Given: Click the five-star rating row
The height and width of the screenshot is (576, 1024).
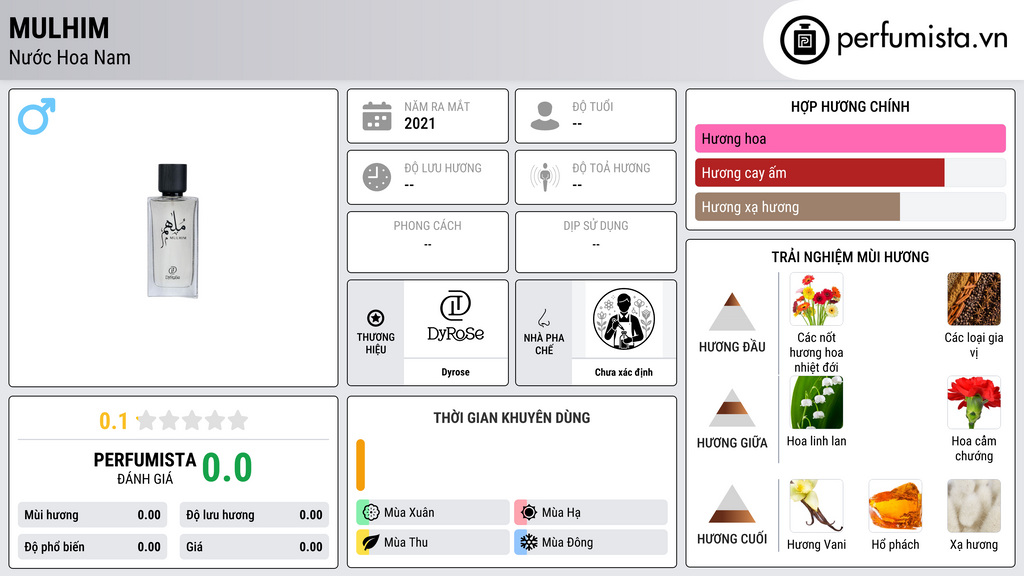Looking at the screenshot, I should 192,421.
